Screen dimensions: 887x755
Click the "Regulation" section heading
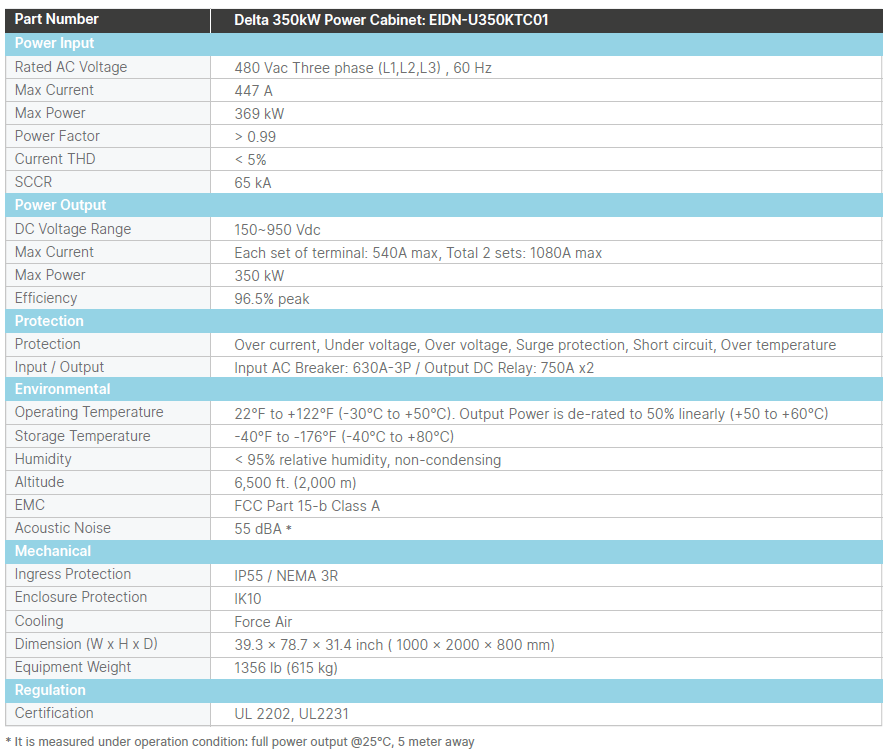click(50, 690)
